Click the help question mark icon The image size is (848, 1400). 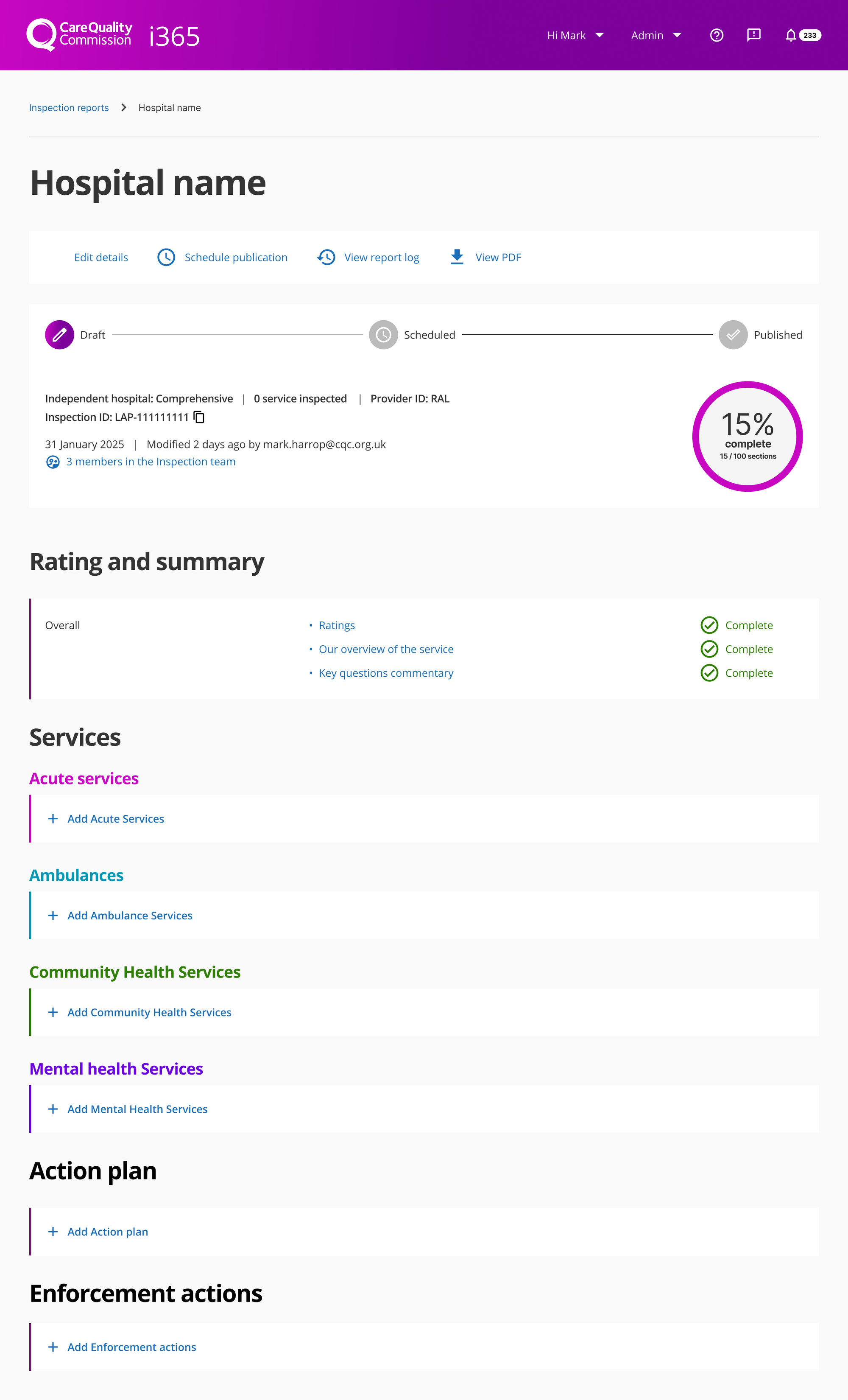(716, 35)
